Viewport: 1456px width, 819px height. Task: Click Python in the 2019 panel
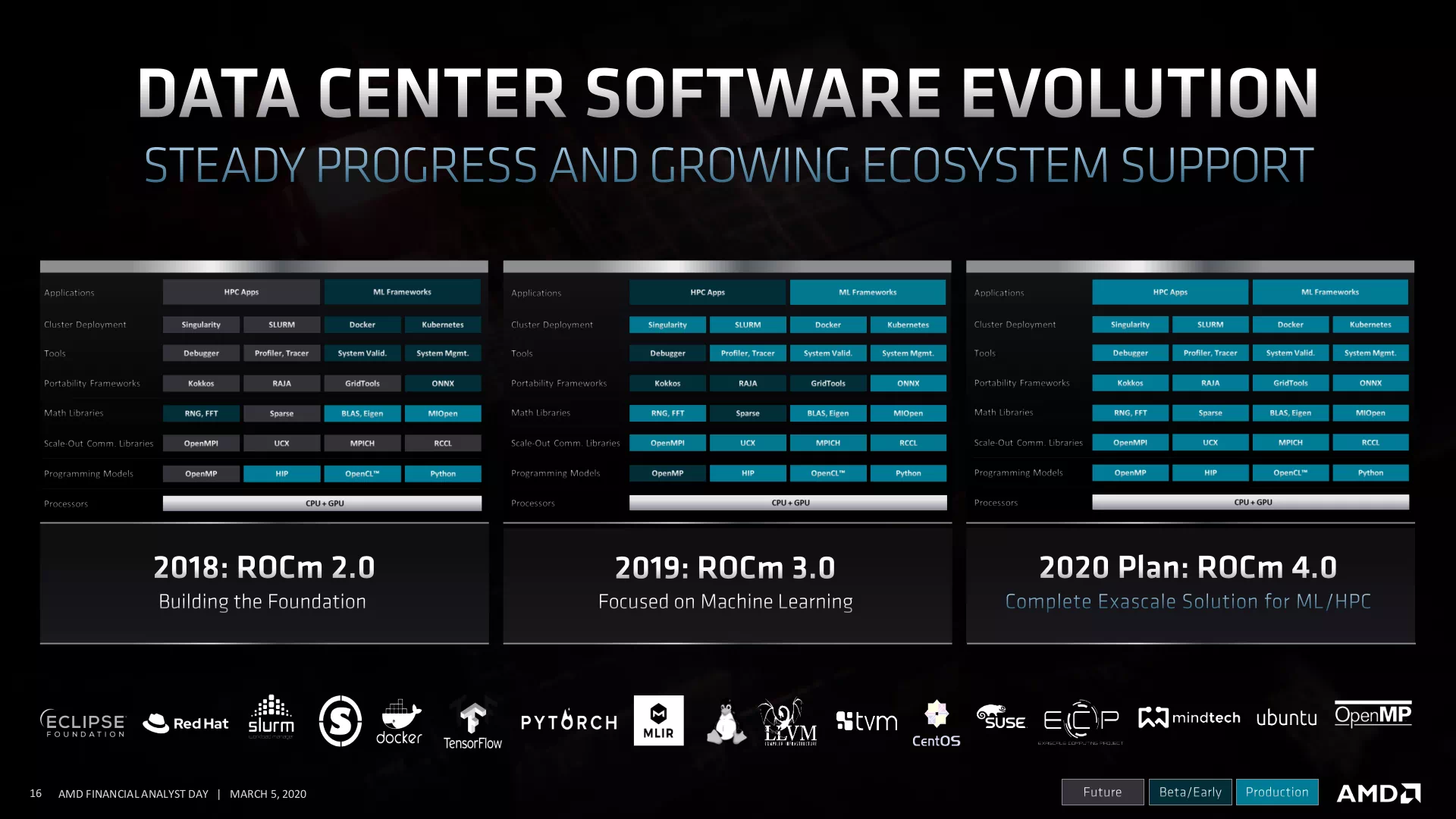click(x=908, y=473)
